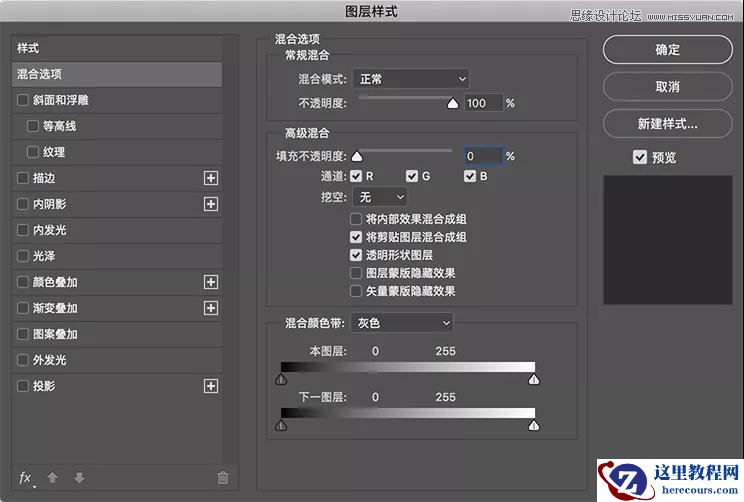Click the plus icon beside 颜色叠加
The width and height of the screenshot is (744, 502).
211,282
